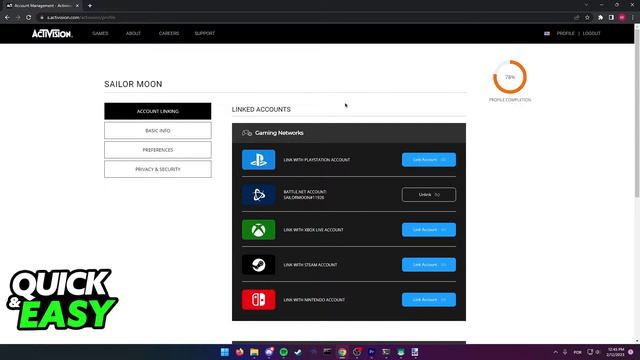640x360 pixels.
Task: Open the PROFILE link in header
Action: click(x=565, y=33)
